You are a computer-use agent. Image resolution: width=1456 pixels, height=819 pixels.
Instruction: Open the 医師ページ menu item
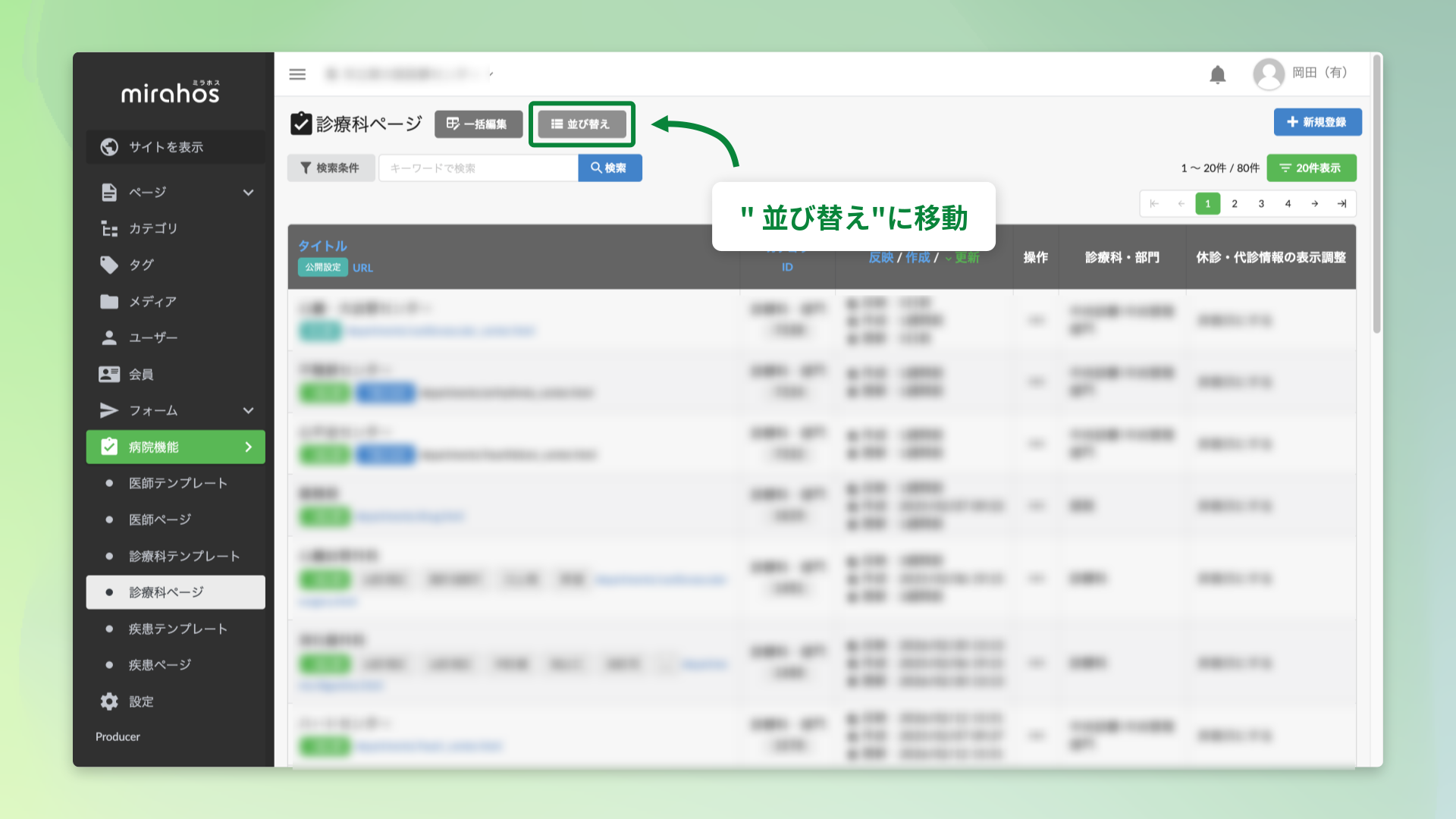160,519
